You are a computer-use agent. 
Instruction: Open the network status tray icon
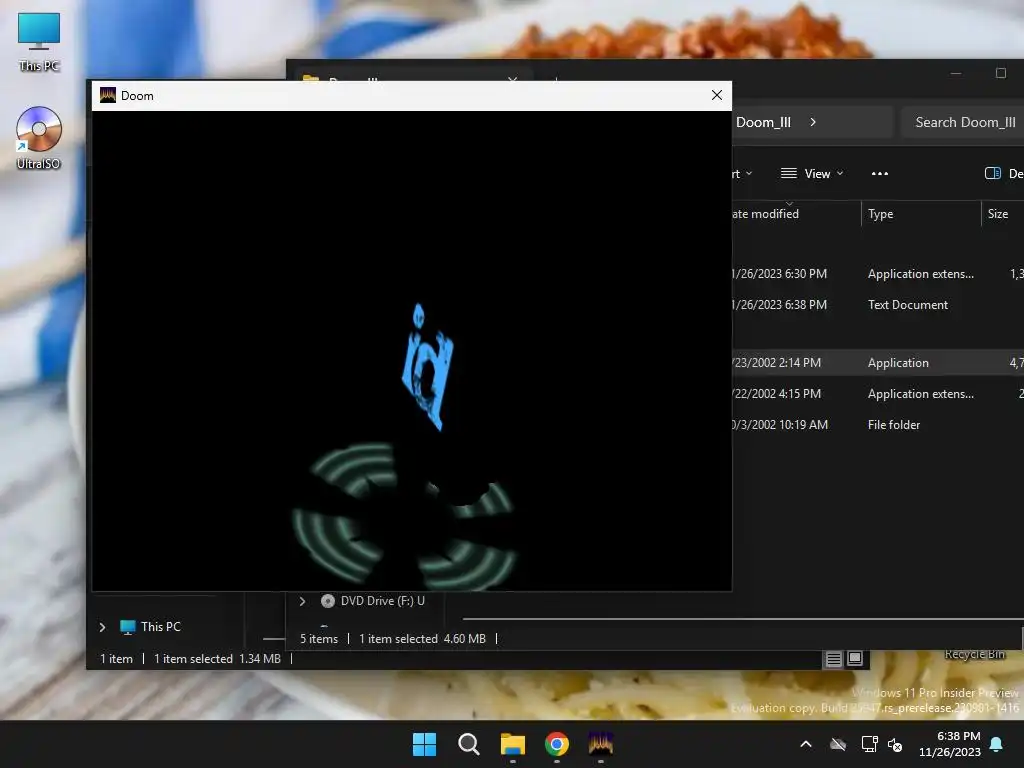869,744
